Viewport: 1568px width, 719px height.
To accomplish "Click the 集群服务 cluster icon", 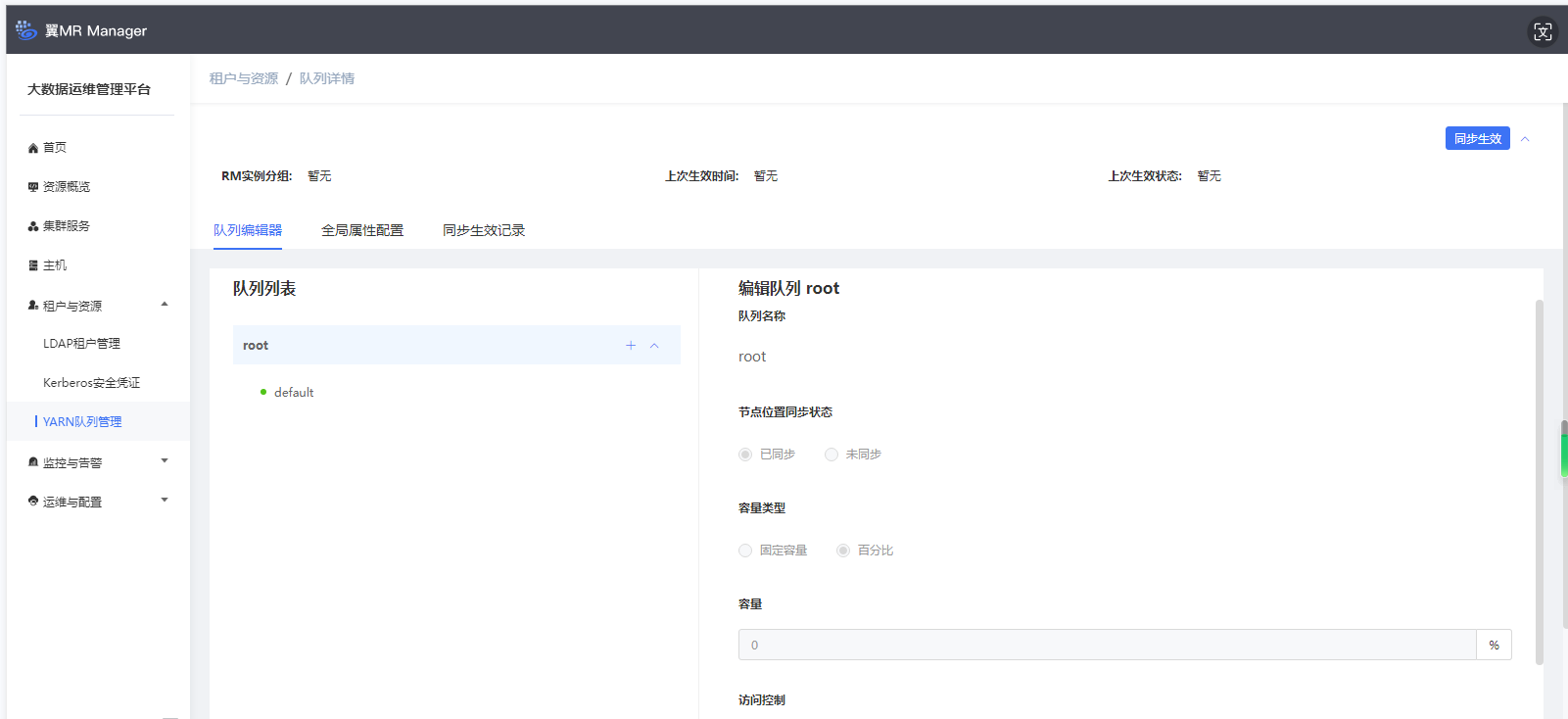I will pos(33,226).
